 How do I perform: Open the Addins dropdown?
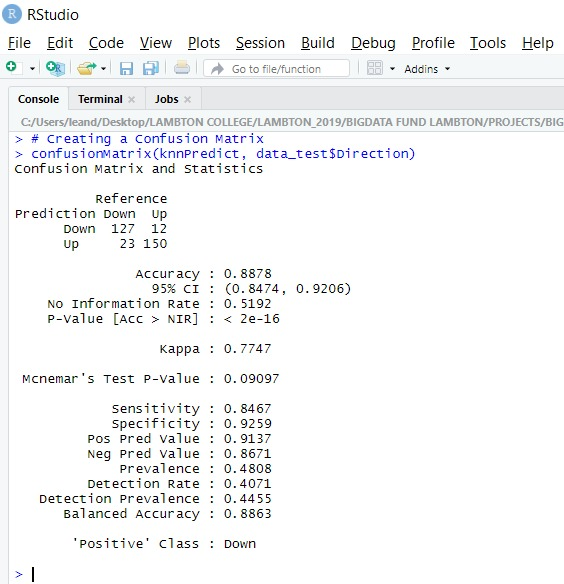pyautogui.click(x=427, y=69)
